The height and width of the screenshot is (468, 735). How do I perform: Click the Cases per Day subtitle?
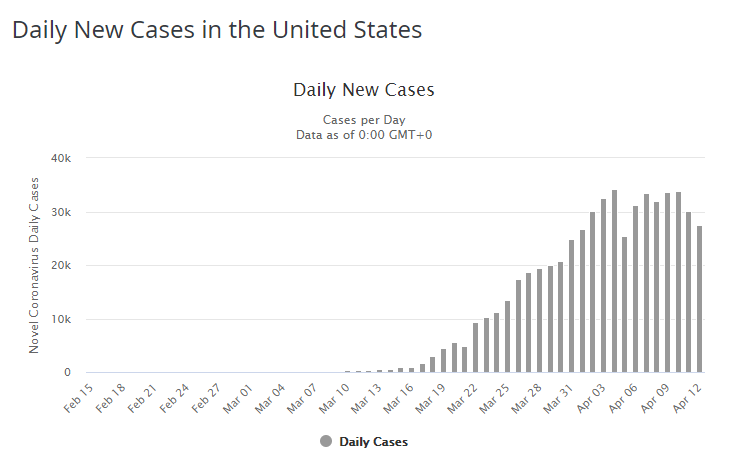[x=364, y=120]
